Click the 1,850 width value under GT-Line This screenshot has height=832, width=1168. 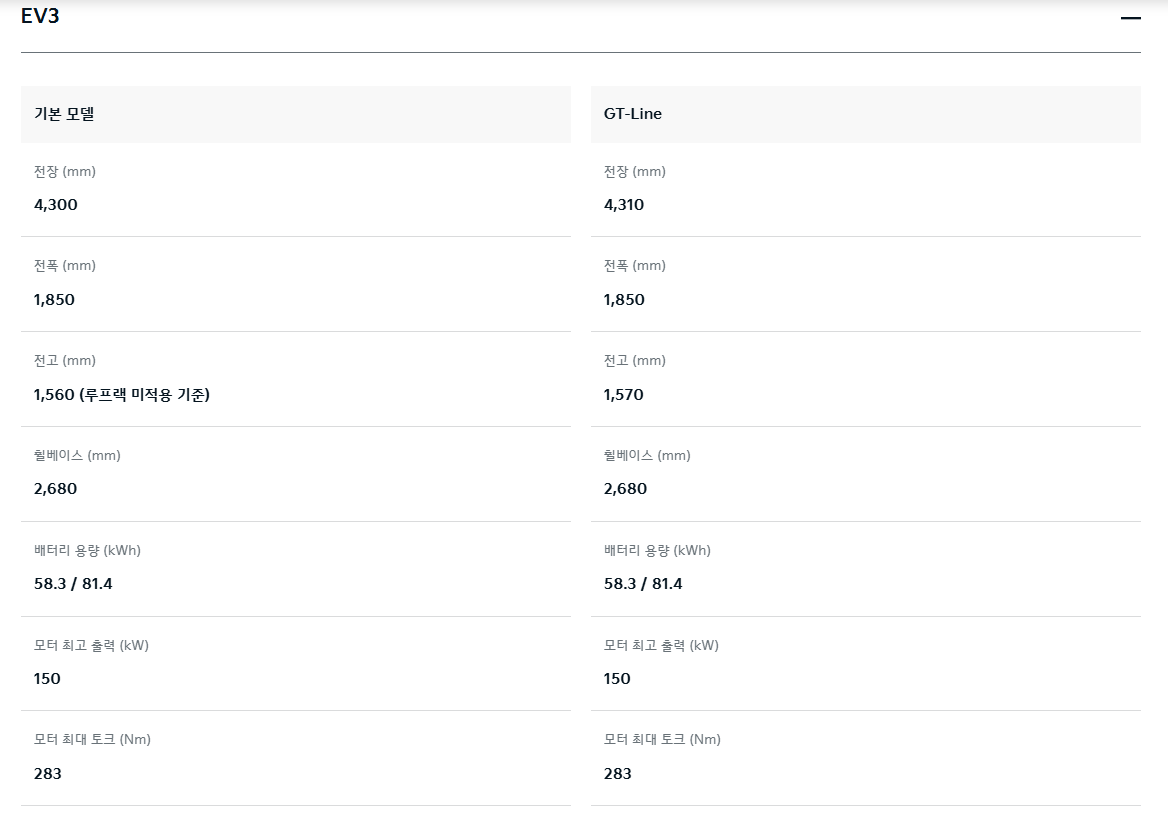click(624, 299)
